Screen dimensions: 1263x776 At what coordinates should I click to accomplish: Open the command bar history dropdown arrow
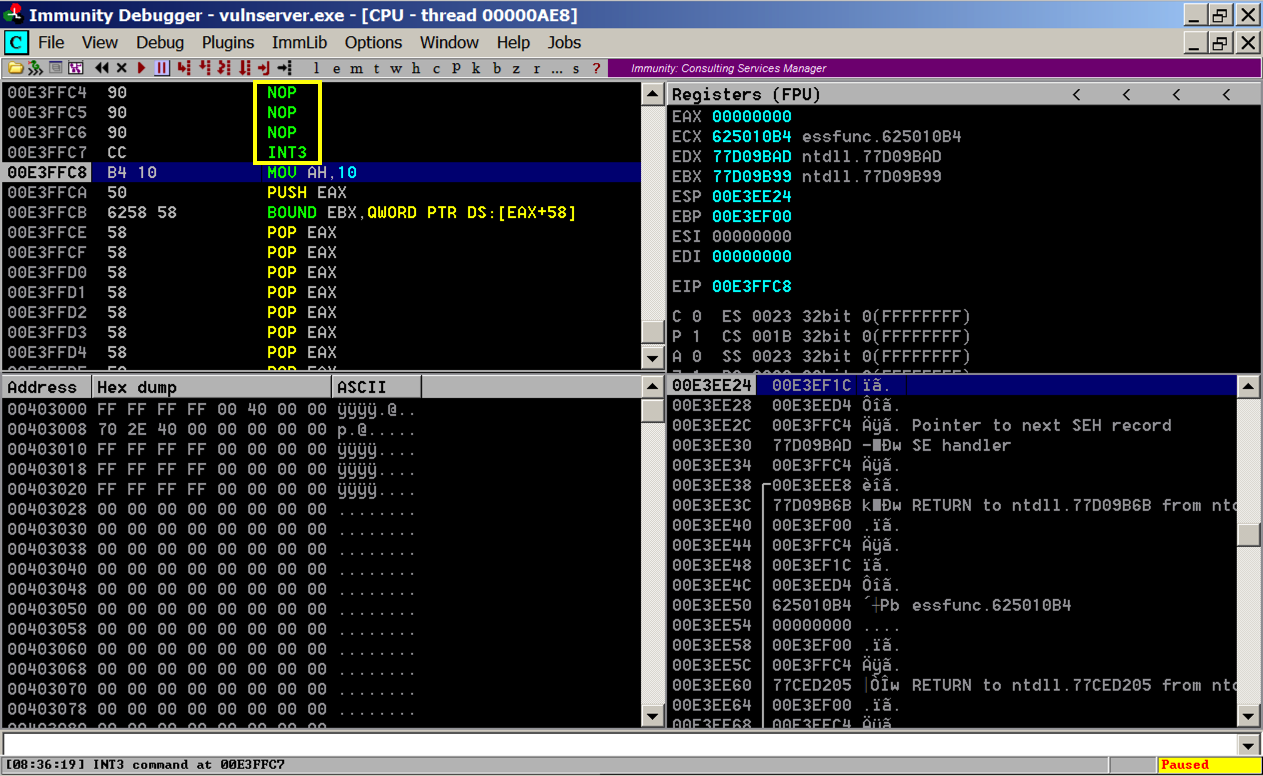pos(1247,745)
